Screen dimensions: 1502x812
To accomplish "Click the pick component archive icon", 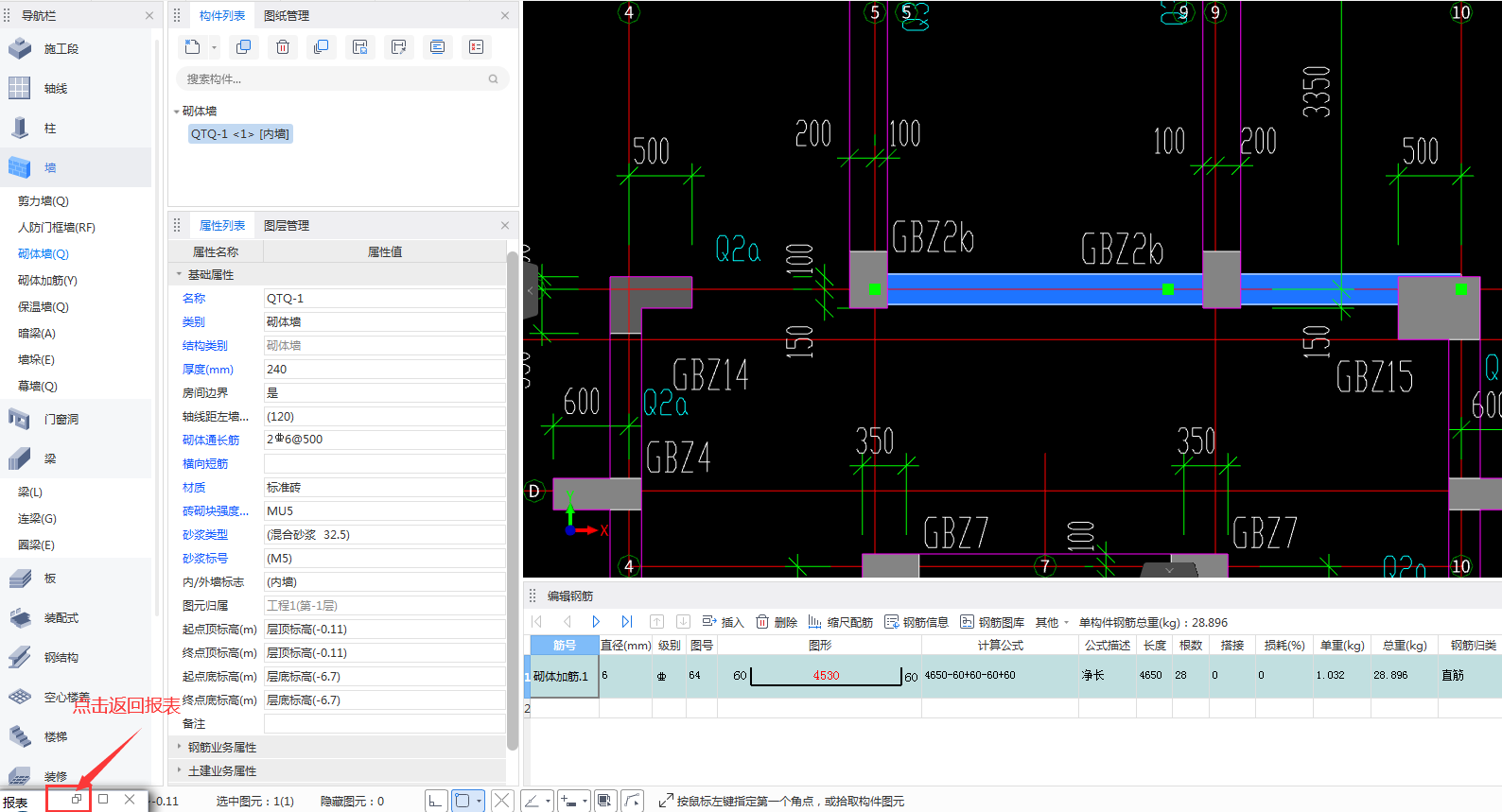I will 398,47.
